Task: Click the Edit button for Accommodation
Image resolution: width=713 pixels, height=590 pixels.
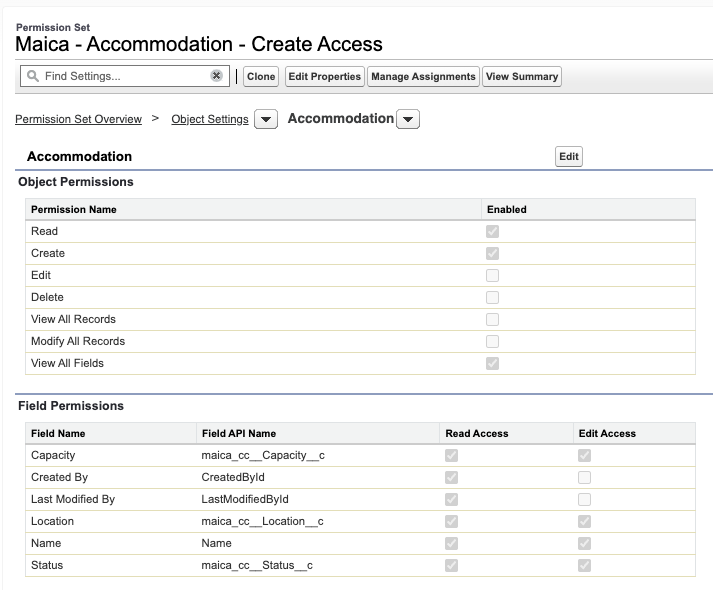Action: tap(569, 157)
